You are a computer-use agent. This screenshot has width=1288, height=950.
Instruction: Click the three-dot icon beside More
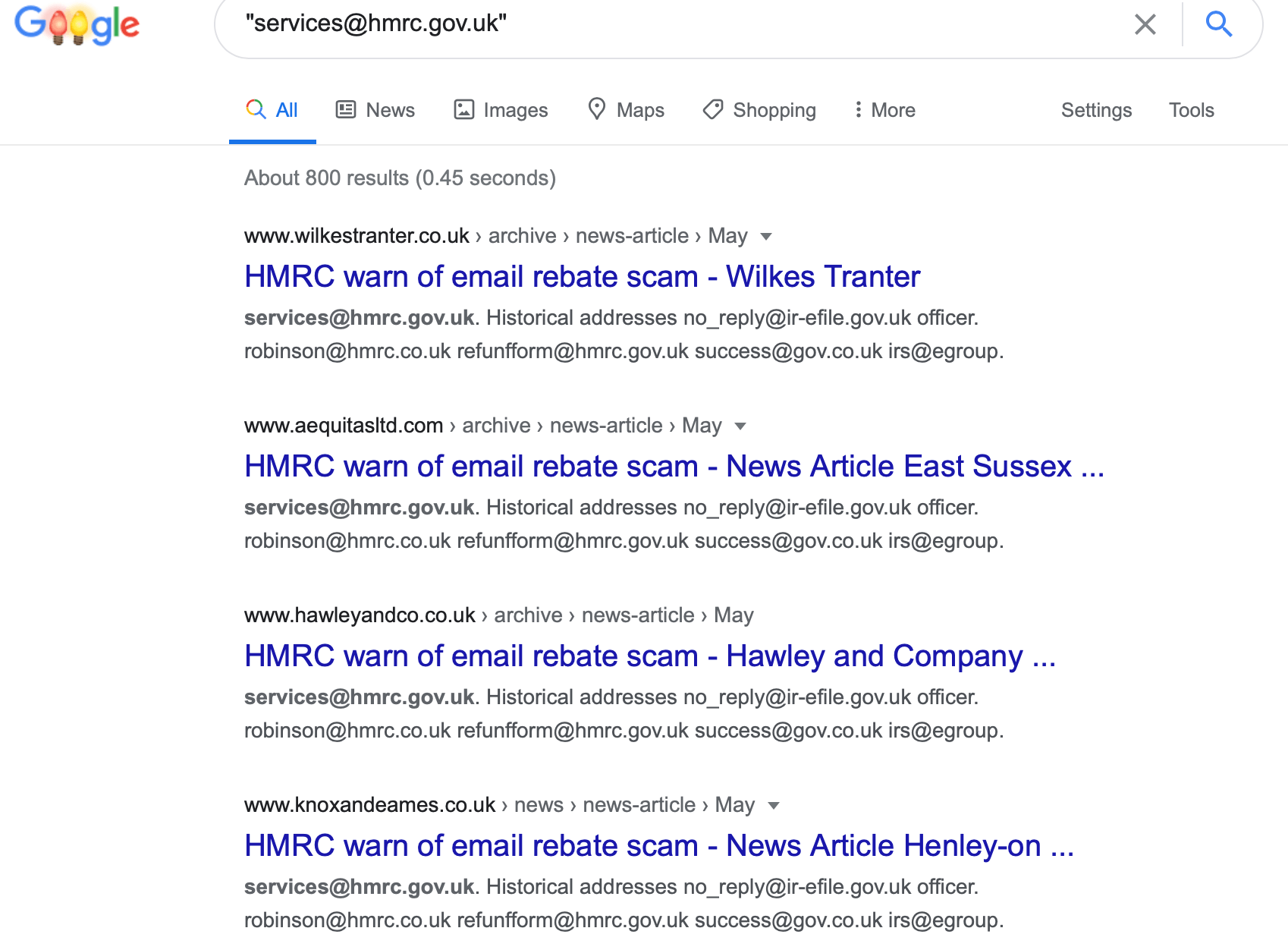click(858, 109)
